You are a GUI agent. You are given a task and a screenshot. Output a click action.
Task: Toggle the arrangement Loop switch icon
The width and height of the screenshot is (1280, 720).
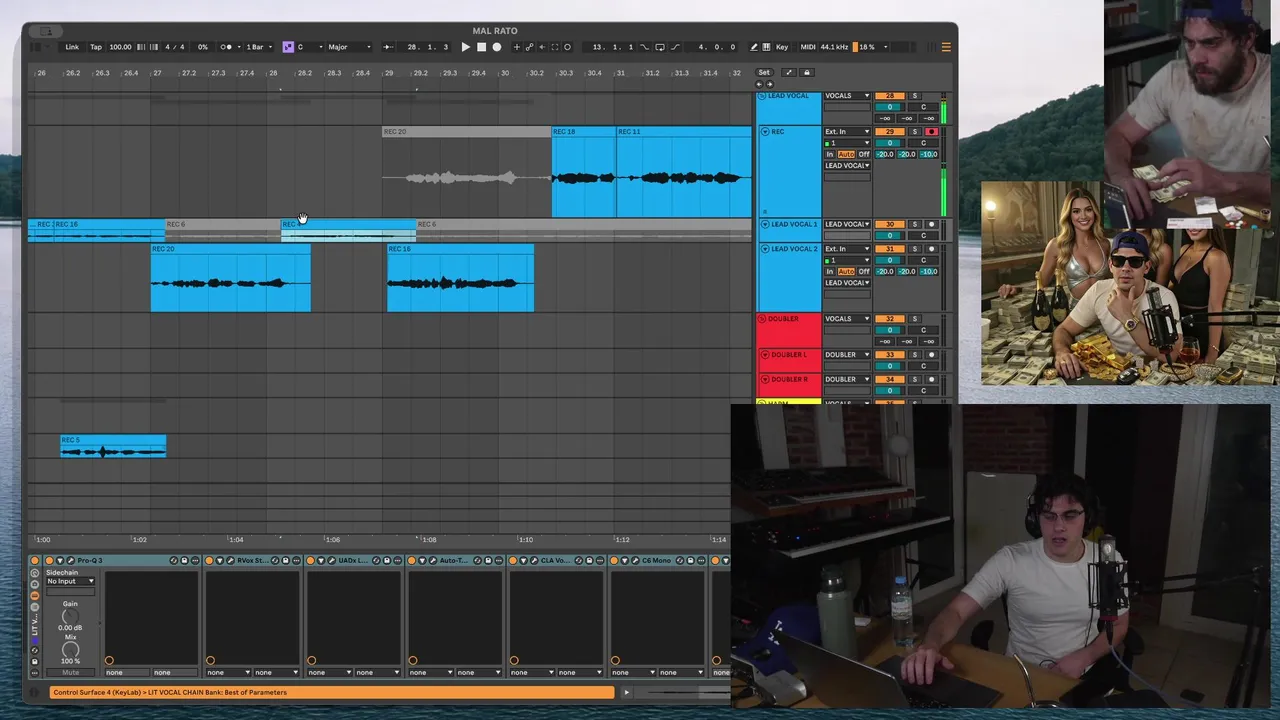[660, 47]
